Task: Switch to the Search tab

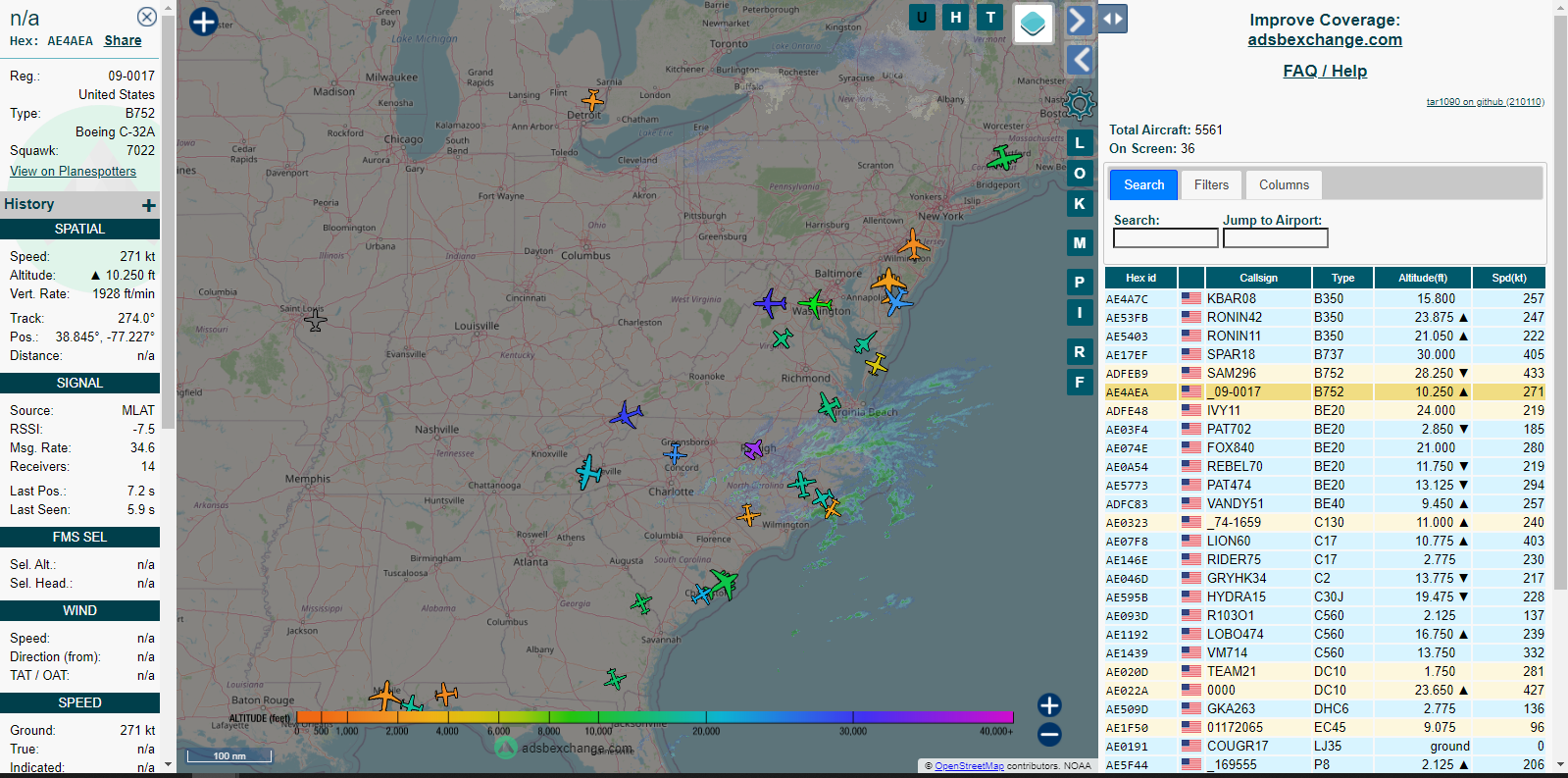Action: (1143, 184)
